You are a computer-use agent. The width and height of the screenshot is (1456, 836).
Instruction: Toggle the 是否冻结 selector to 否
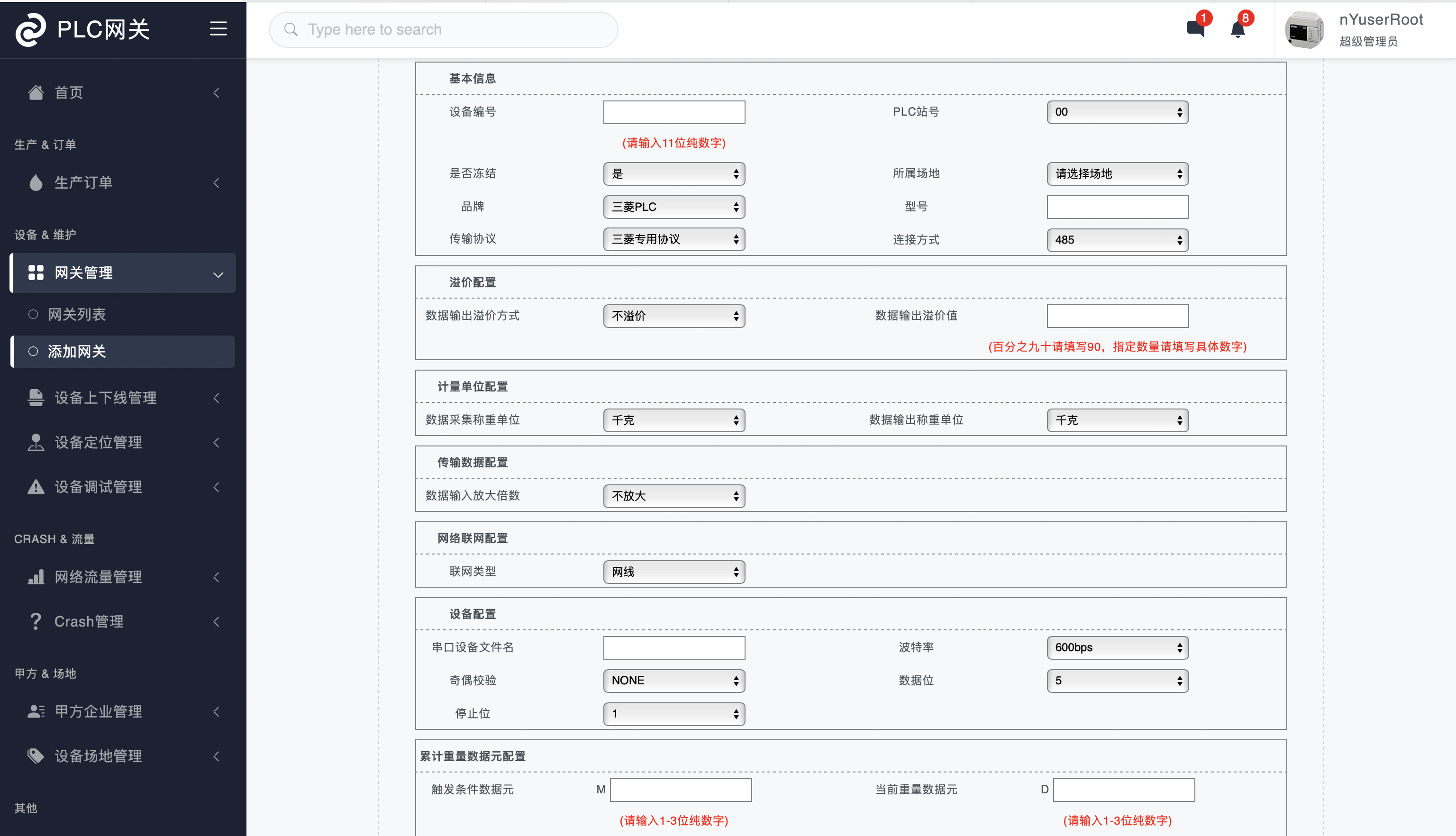coord(674,174)
